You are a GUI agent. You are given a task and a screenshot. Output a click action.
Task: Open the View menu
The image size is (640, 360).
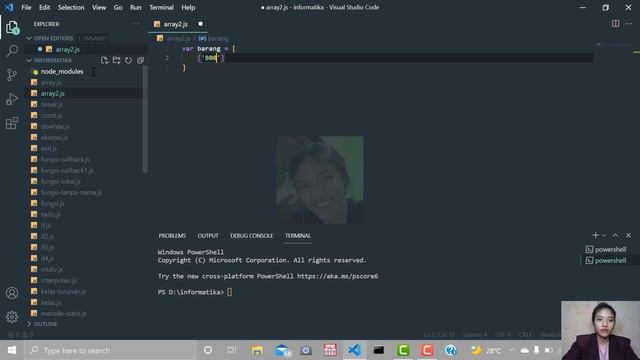[x=99, y=7]
